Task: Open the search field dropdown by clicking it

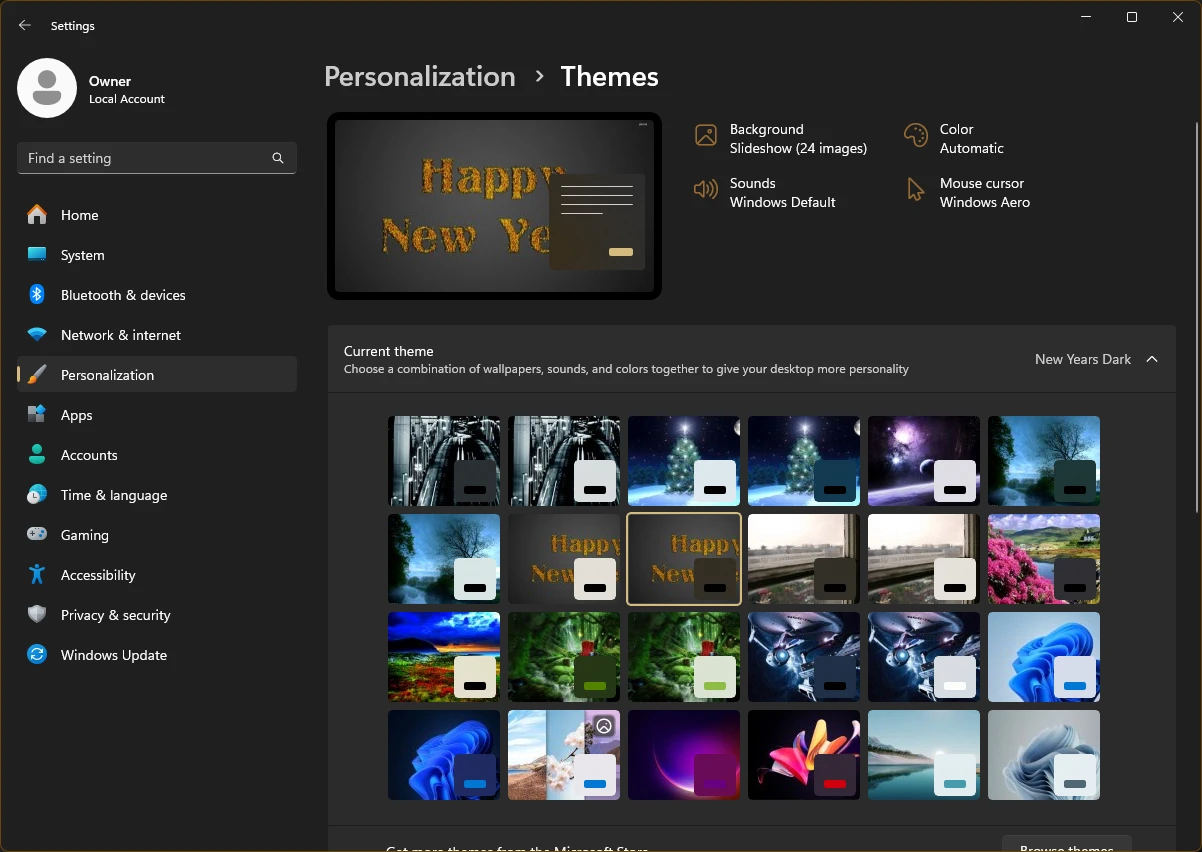Action: 156,158
